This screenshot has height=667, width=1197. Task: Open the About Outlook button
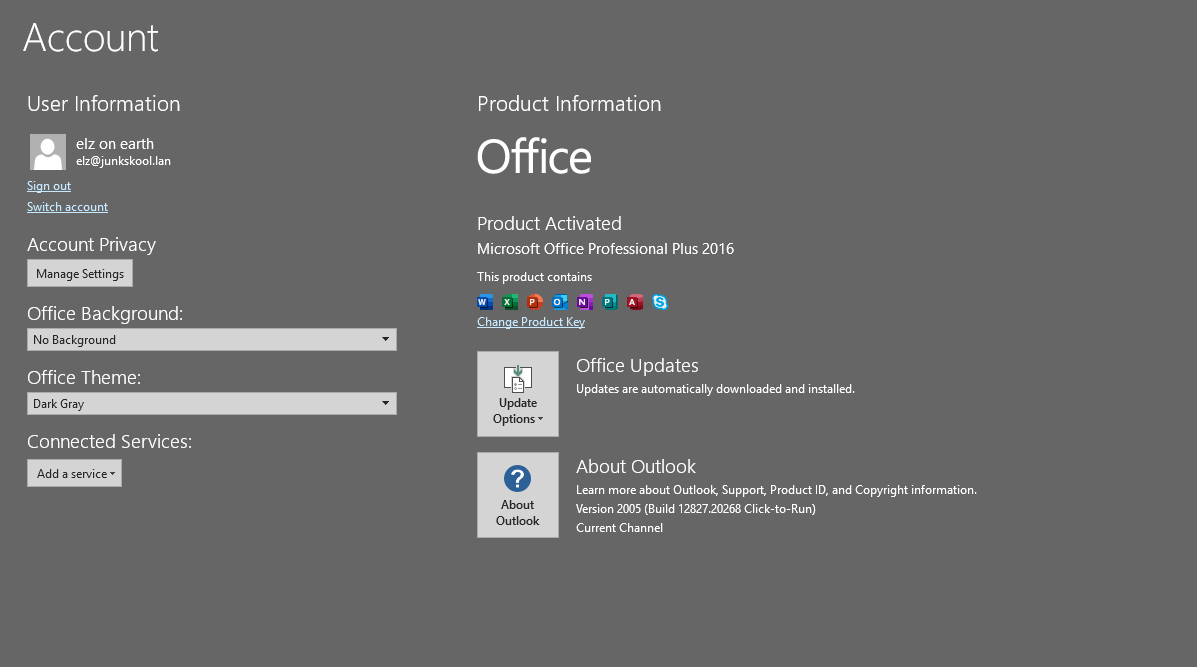click(518, 495)
